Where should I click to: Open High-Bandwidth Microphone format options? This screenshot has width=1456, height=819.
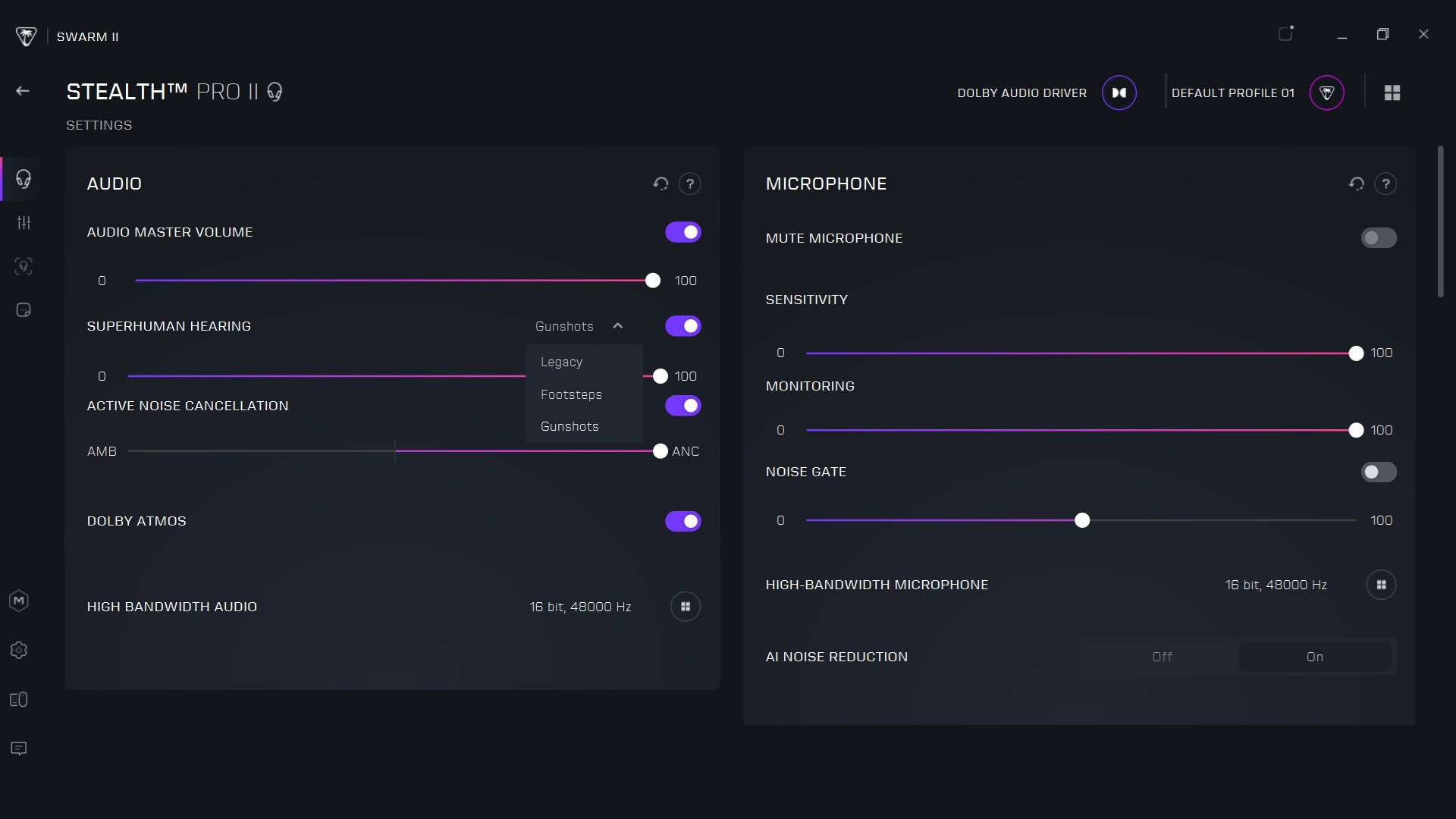[1381, 585]
